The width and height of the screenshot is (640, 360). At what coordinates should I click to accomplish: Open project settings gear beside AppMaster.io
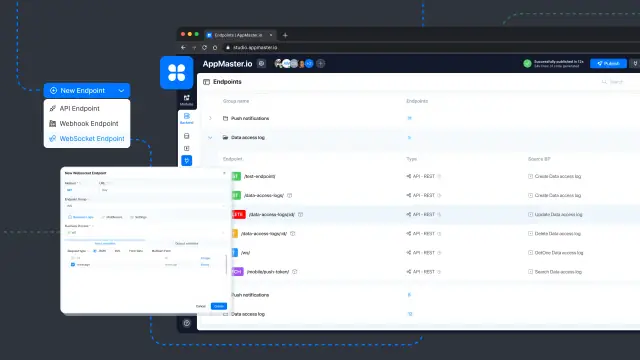point(261,64)
